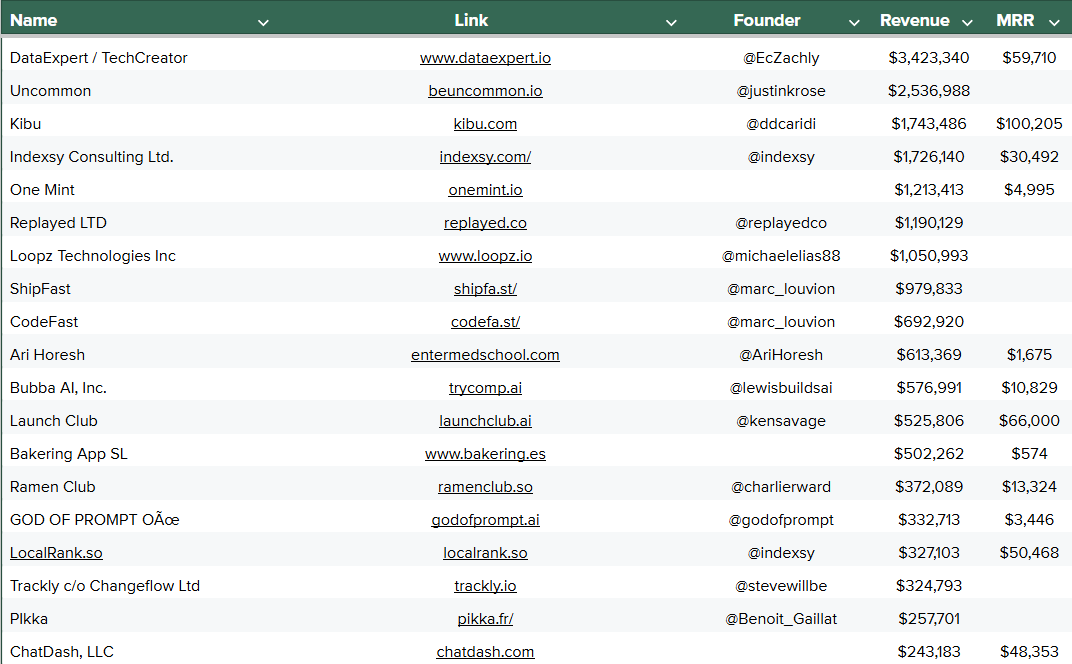Screen dimensions: 1072x664
Task: Open the chatdash.com link
Action: [485, 651]
